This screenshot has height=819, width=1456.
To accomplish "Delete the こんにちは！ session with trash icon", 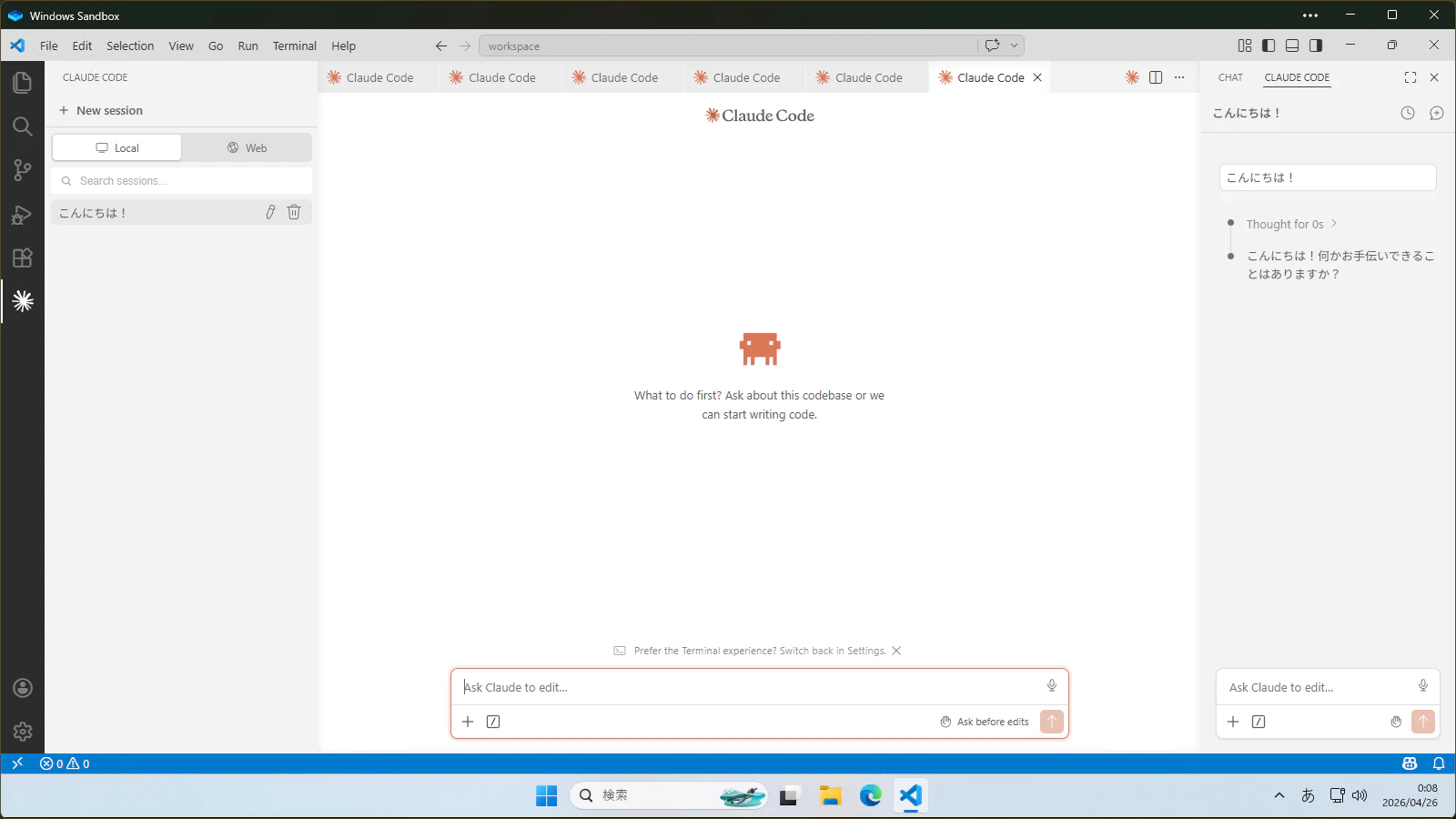I will click(x=294, y=212).
